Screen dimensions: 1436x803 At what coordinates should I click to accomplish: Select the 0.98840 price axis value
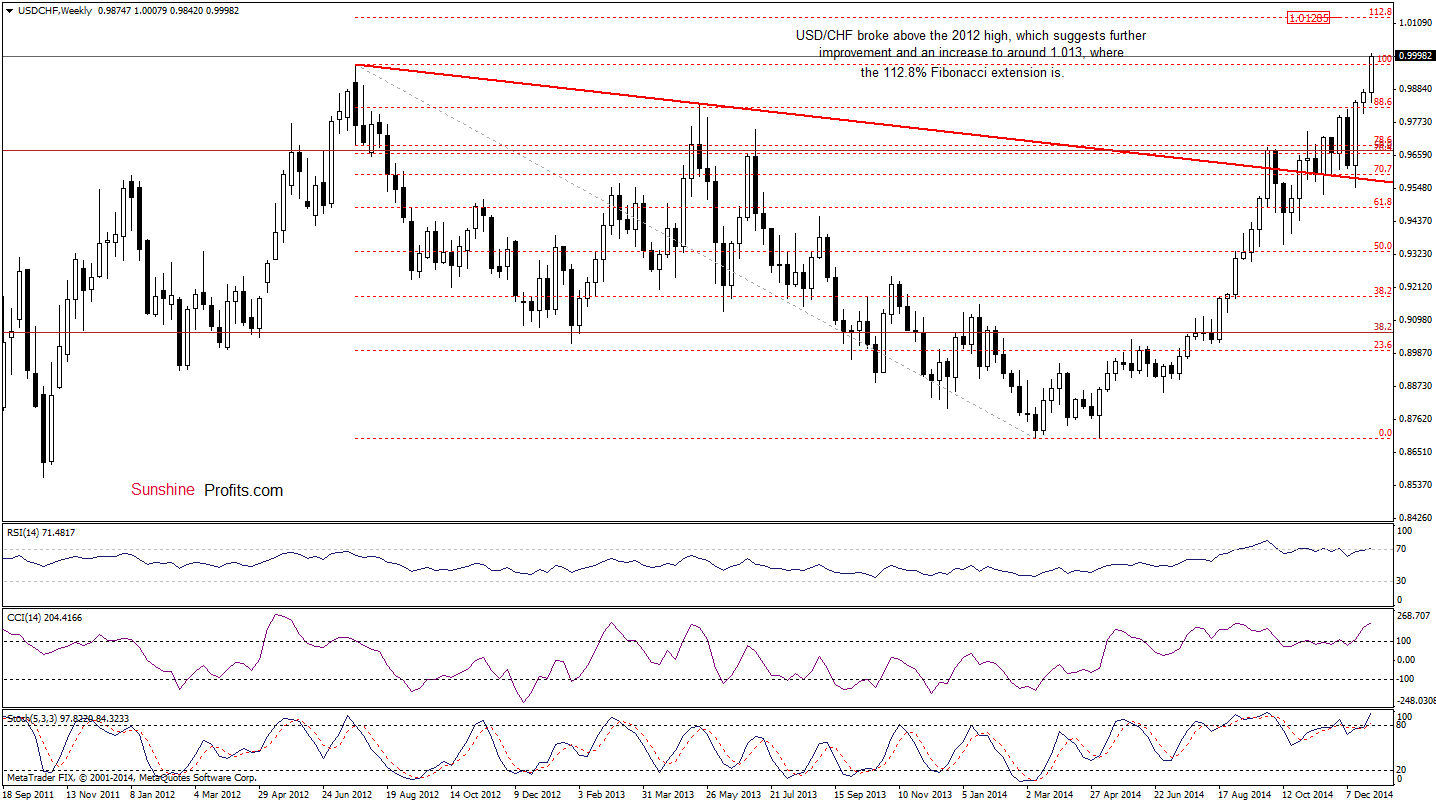tap(1415, 89)
